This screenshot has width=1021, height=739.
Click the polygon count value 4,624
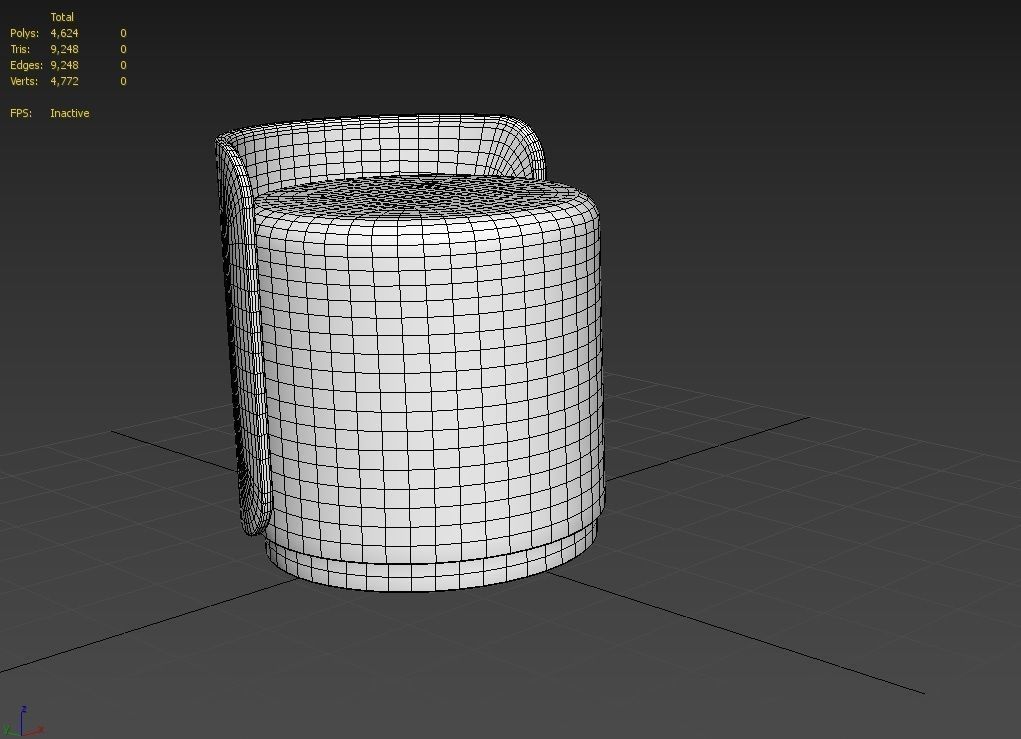click(64, 33)
